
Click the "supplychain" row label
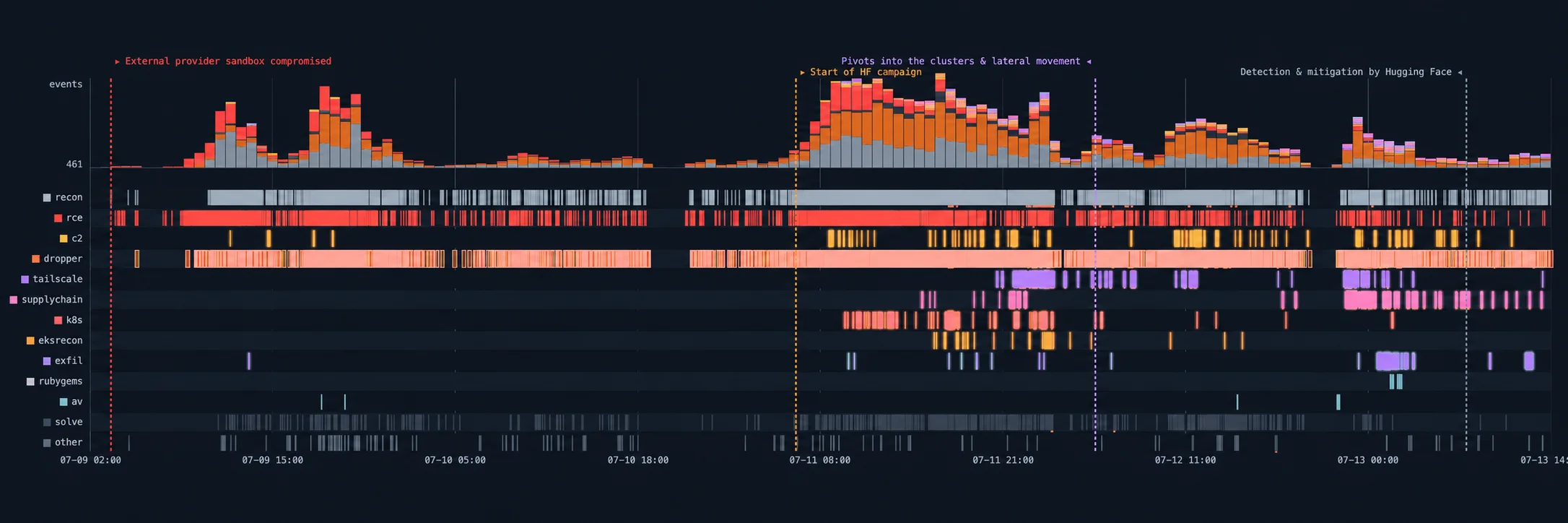(x=52, y=299)
